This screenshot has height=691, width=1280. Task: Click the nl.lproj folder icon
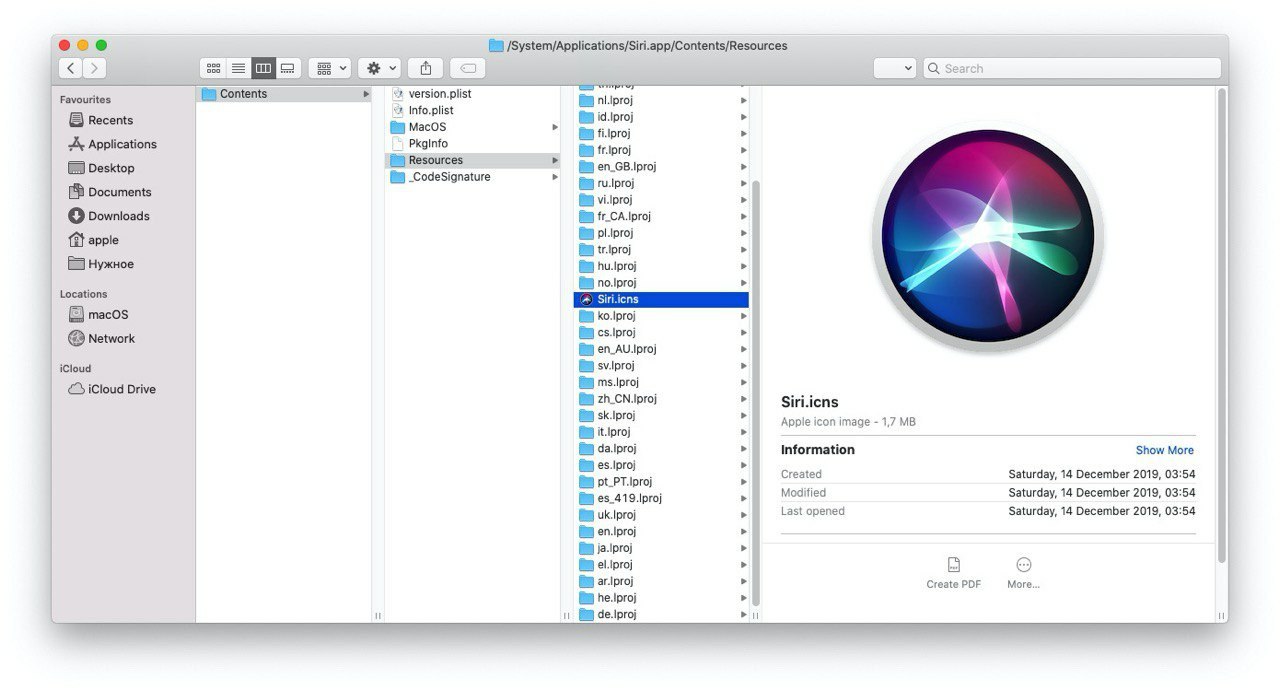(587, 100)
